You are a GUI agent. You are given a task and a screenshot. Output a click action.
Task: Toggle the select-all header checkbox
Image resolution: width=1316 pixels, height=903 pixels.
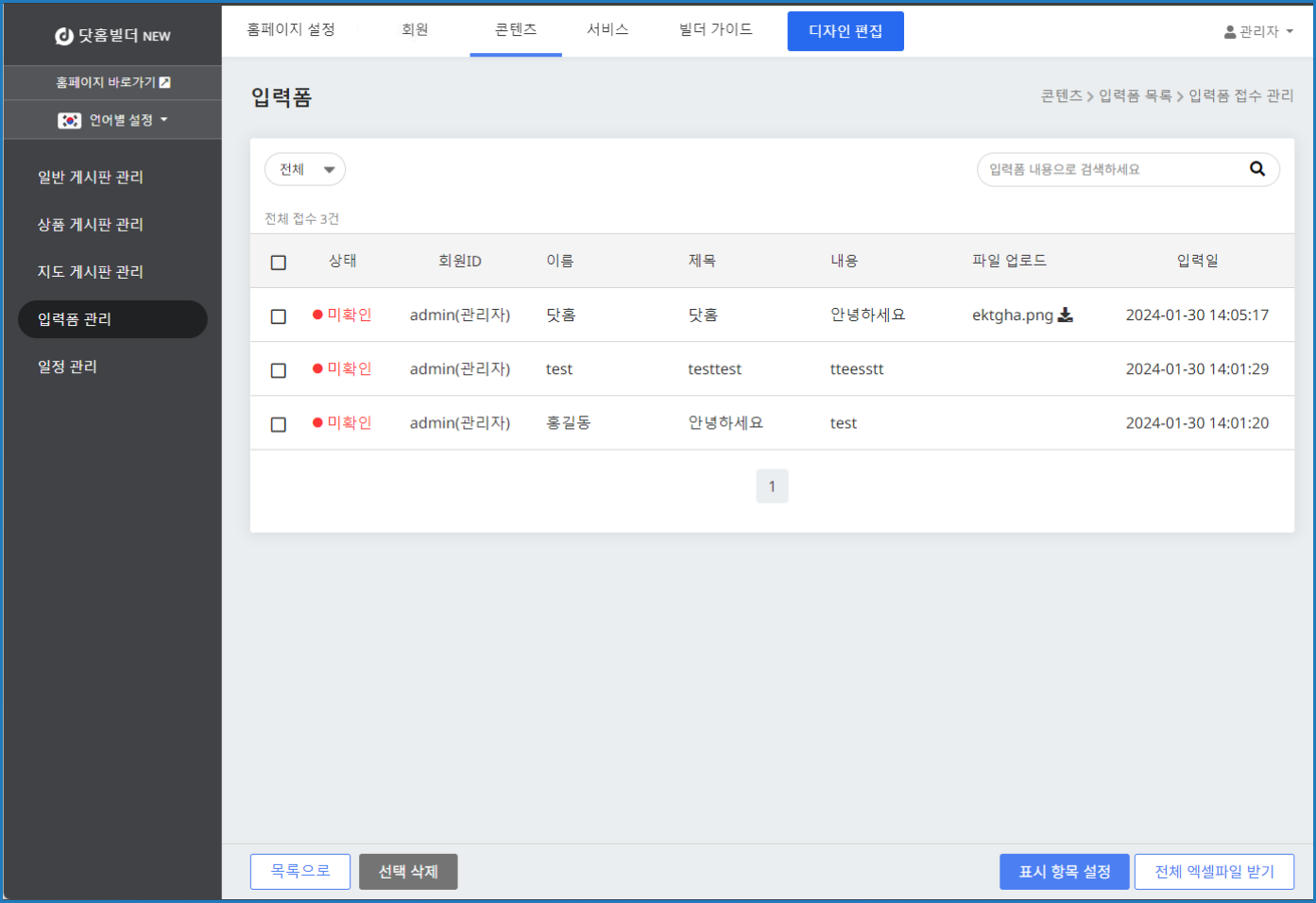(x=278, y=263)
